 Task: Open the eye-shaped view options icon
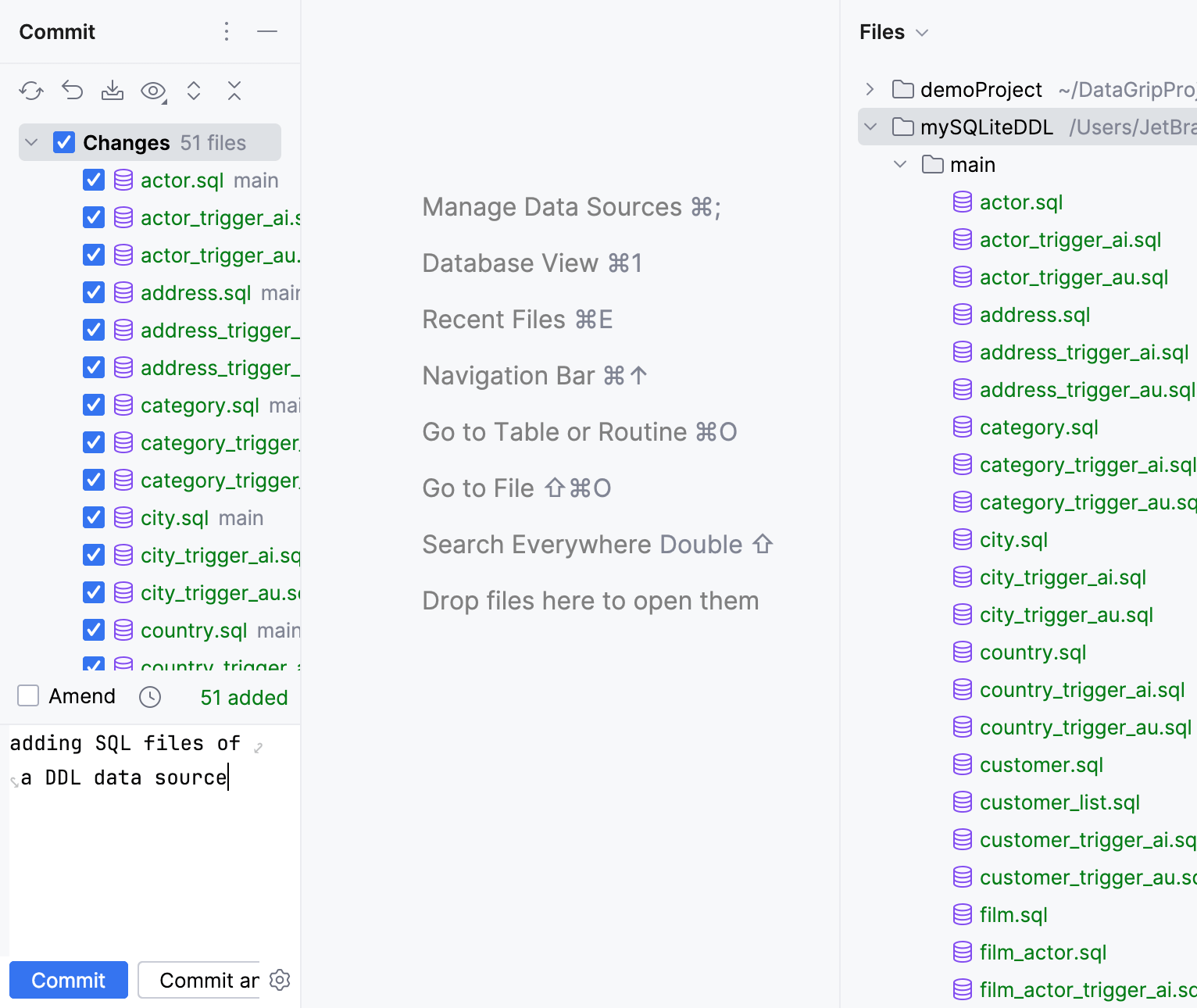click(x=152, y=91)
